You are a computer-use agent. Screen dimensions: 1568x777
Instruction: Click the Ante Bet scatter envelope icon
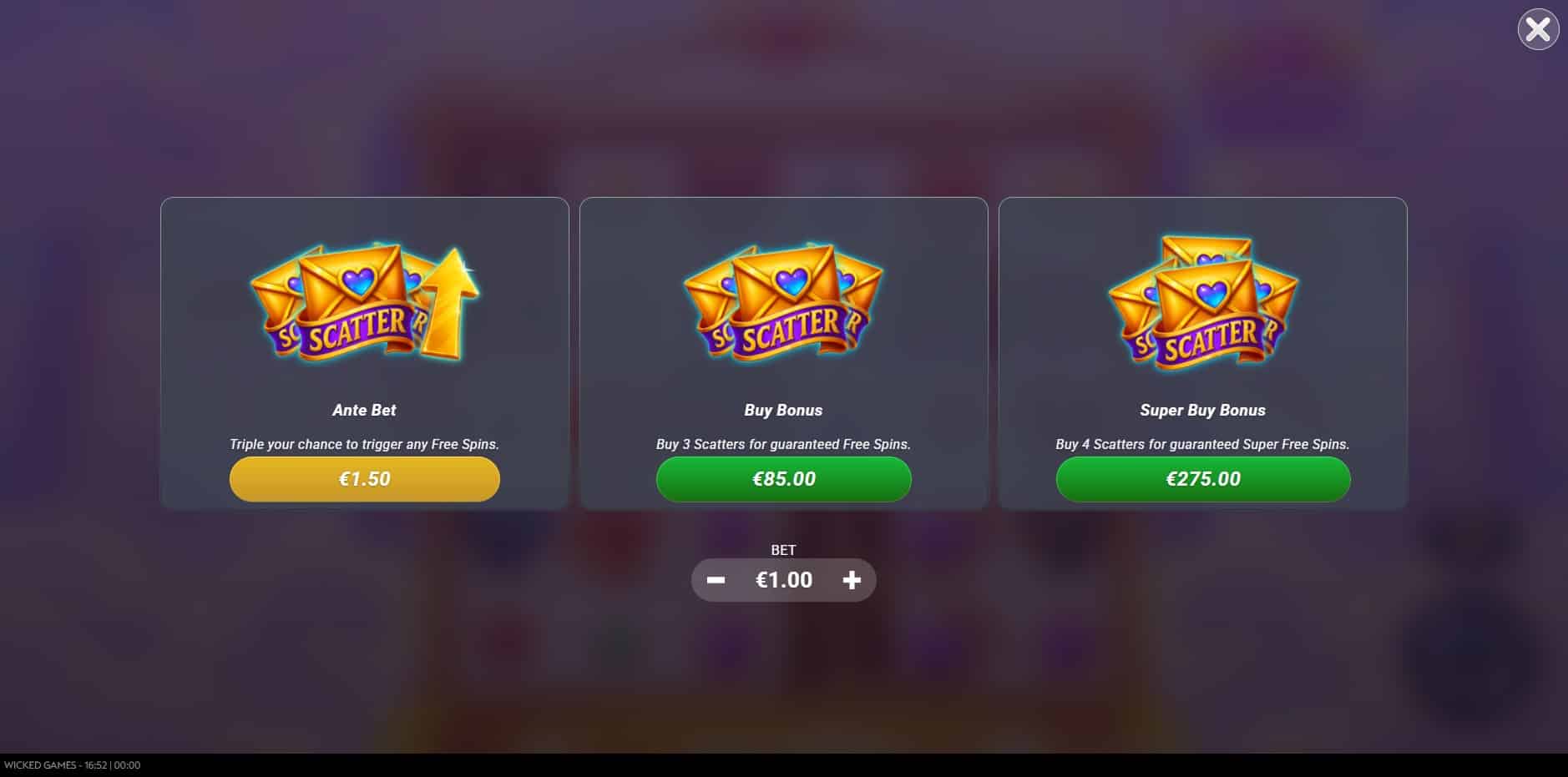342,302
